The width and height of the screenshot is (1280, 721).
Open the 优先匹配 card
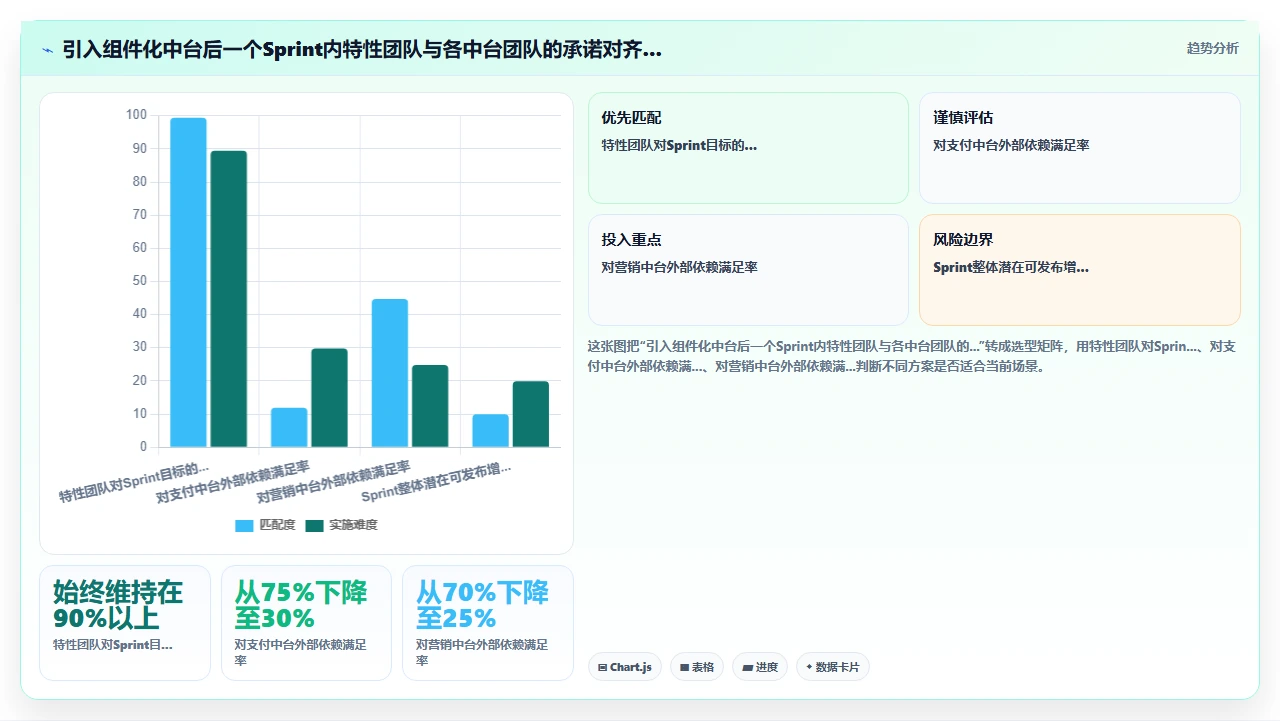(748, 148)
